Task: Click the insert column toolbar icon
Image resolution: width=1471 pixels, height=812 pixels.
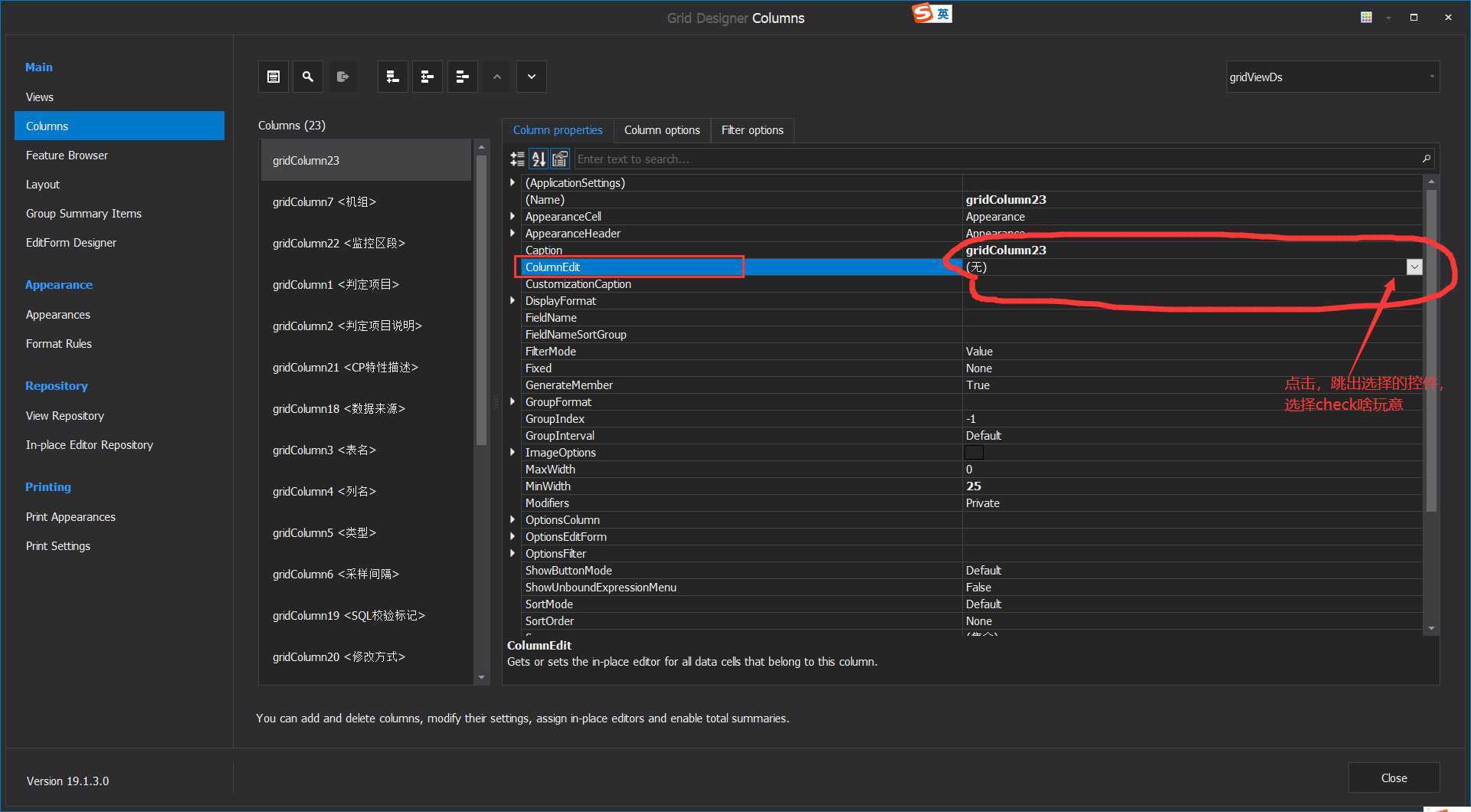Action: coord(428,77)
